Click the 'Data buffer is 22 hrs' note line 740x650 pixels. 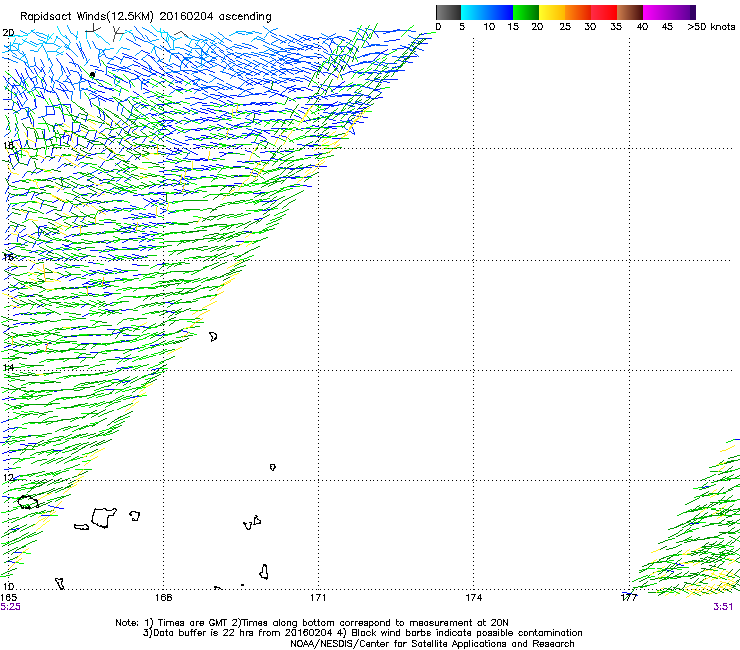pyautogui.click(x=362, y=633)
